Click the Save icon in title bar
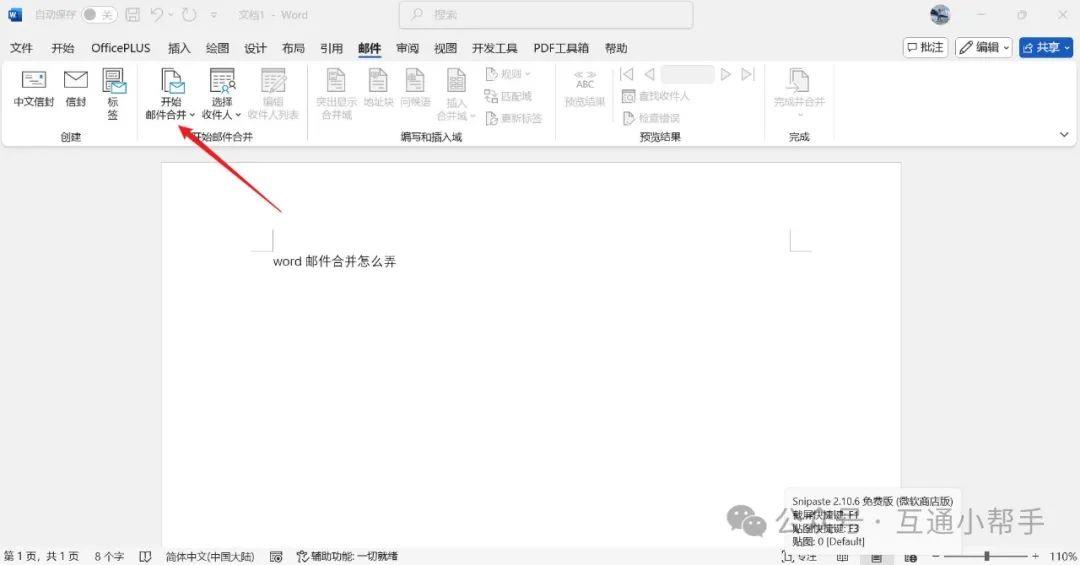The image size is (1080, 565). pyautogui.click(x=133, y=14)
